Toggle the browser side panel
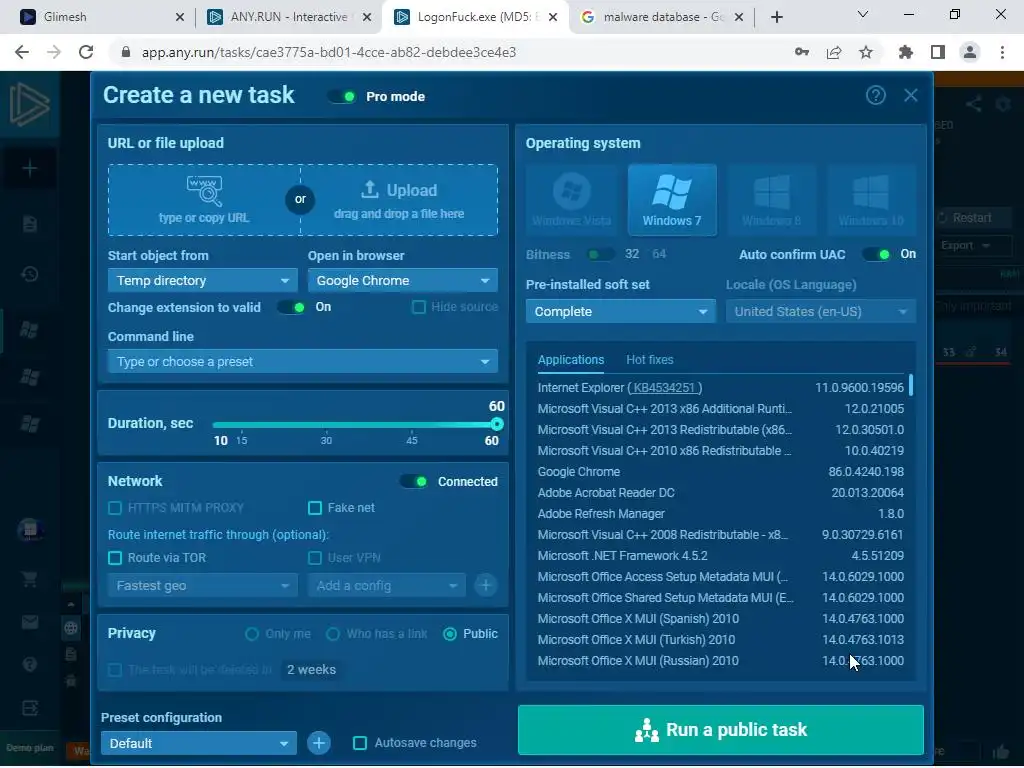Image resolution: width=1024 pixels, height=768 pixels. coord(938,52)
